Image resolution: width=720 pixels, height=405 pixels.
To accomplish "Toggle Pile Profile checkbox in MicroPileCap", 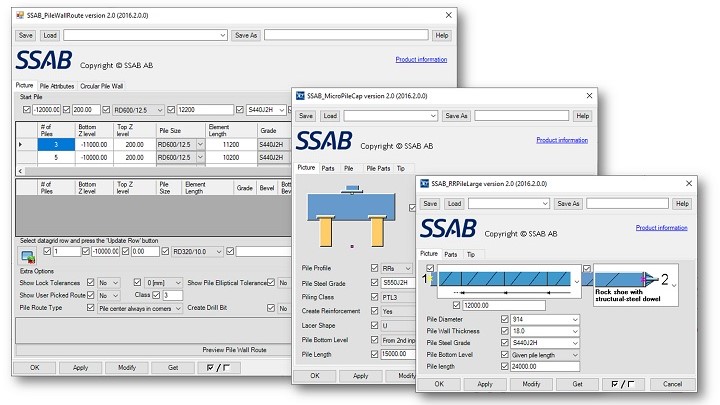I will pyautogui.click(x=374, y=268).
